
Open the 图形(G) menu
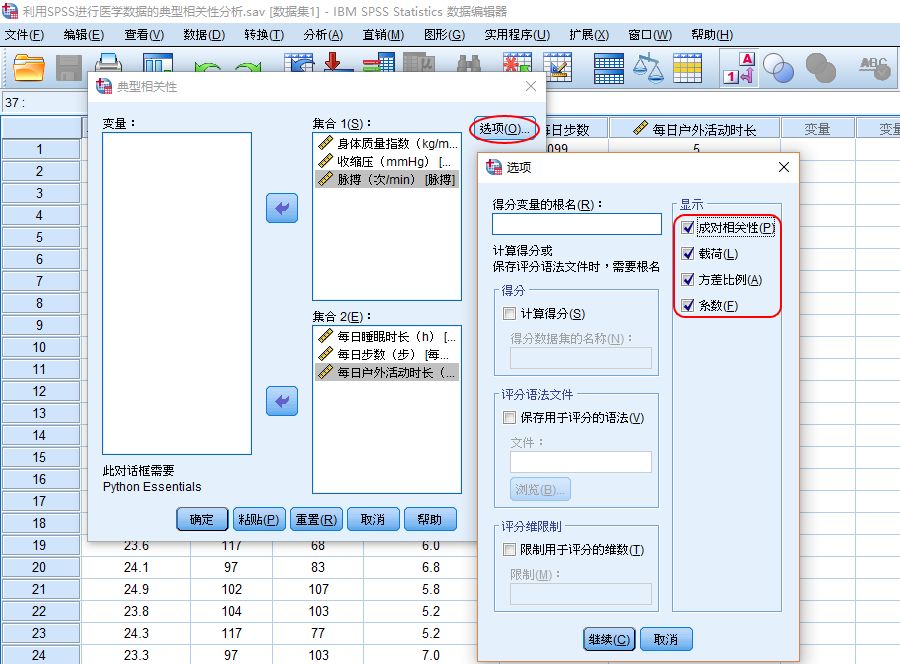click(x=444, y=35)
